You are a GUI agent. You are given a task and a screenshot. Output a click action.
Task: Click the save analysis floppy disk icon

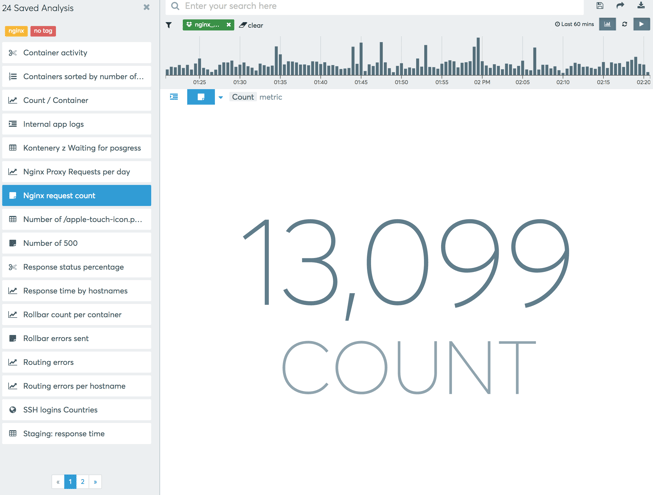600,6
